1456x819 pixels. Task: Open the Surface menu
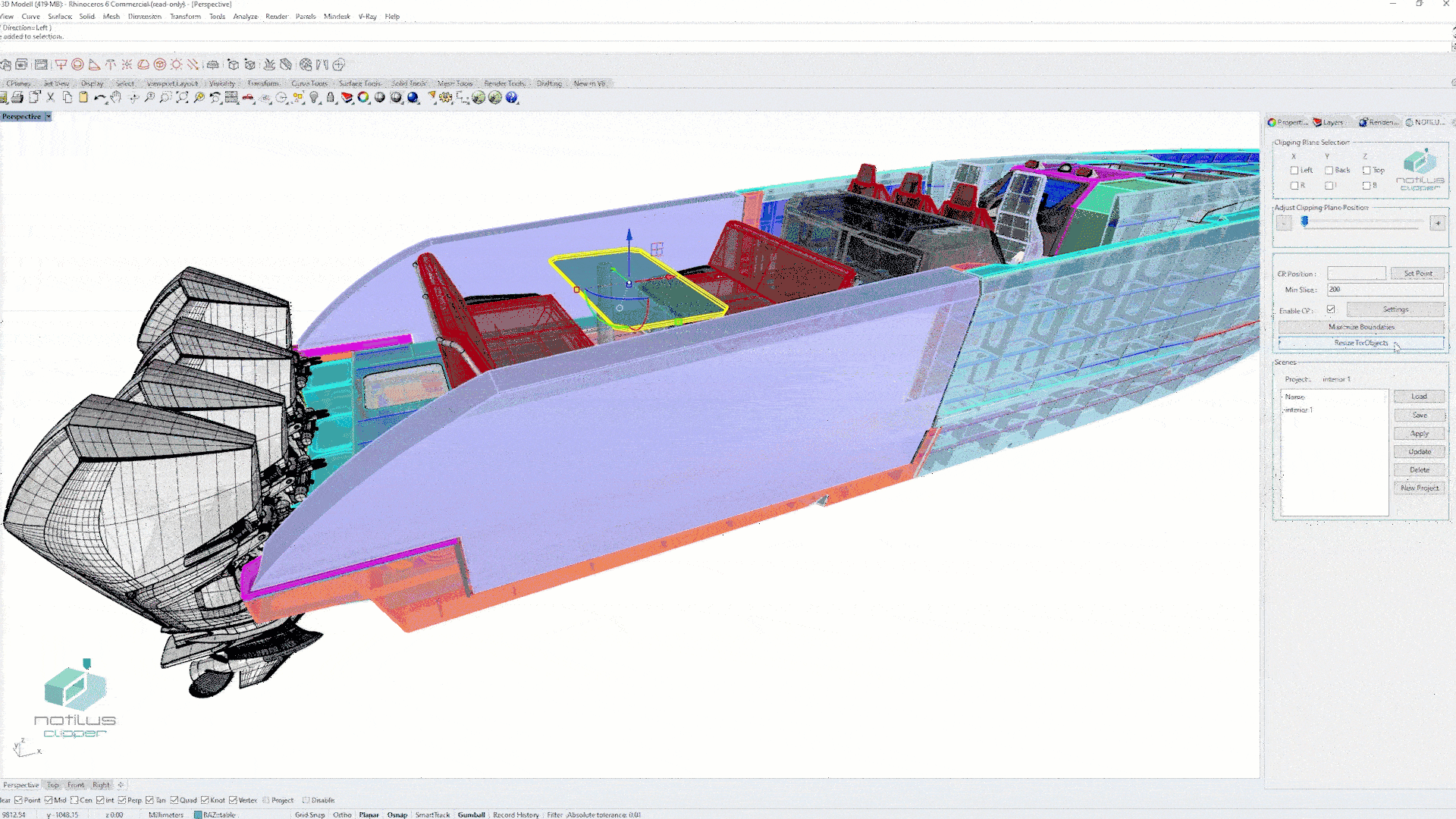(60, 16)
